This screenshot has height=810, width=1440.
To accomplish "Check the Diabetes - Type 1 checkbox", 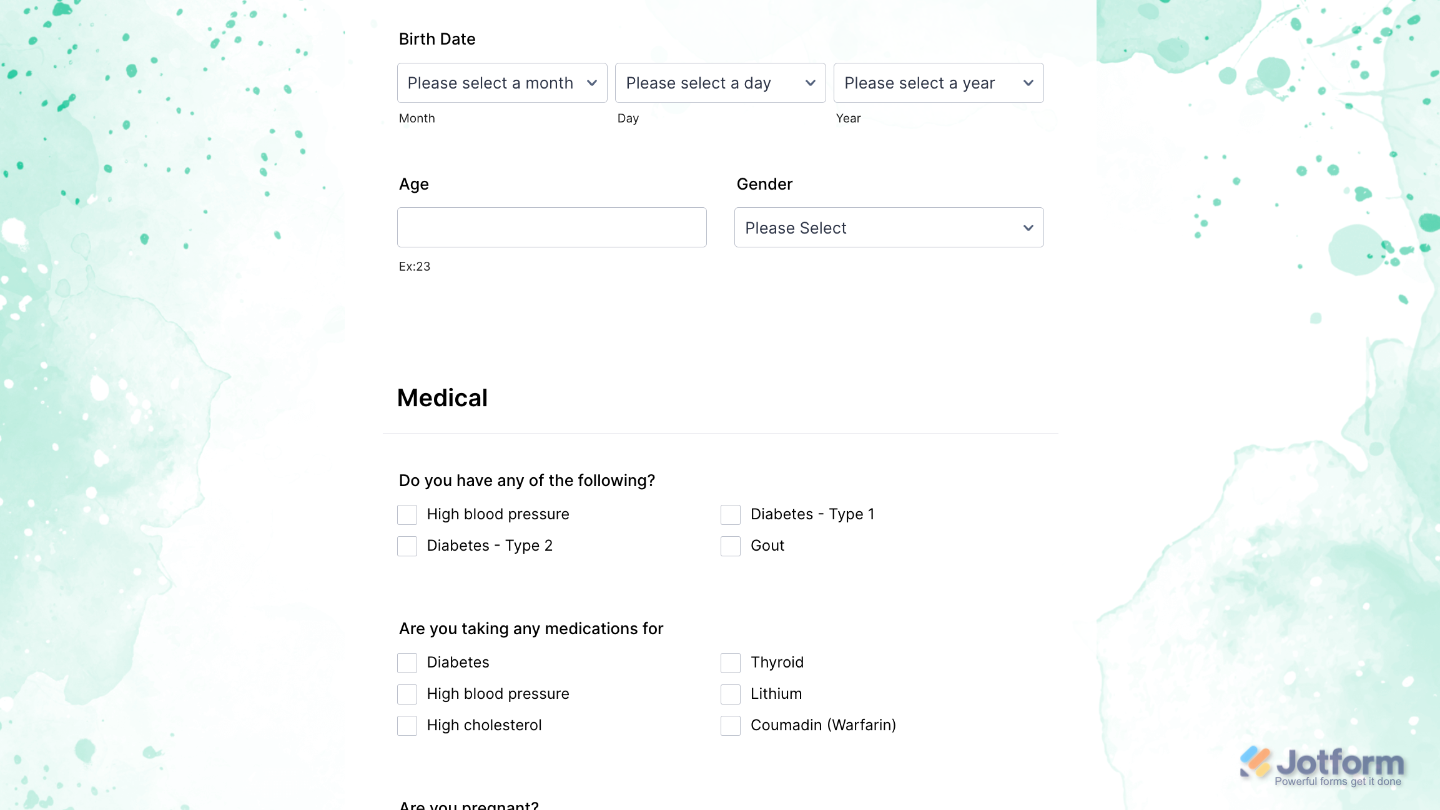I will pos(730,514).
